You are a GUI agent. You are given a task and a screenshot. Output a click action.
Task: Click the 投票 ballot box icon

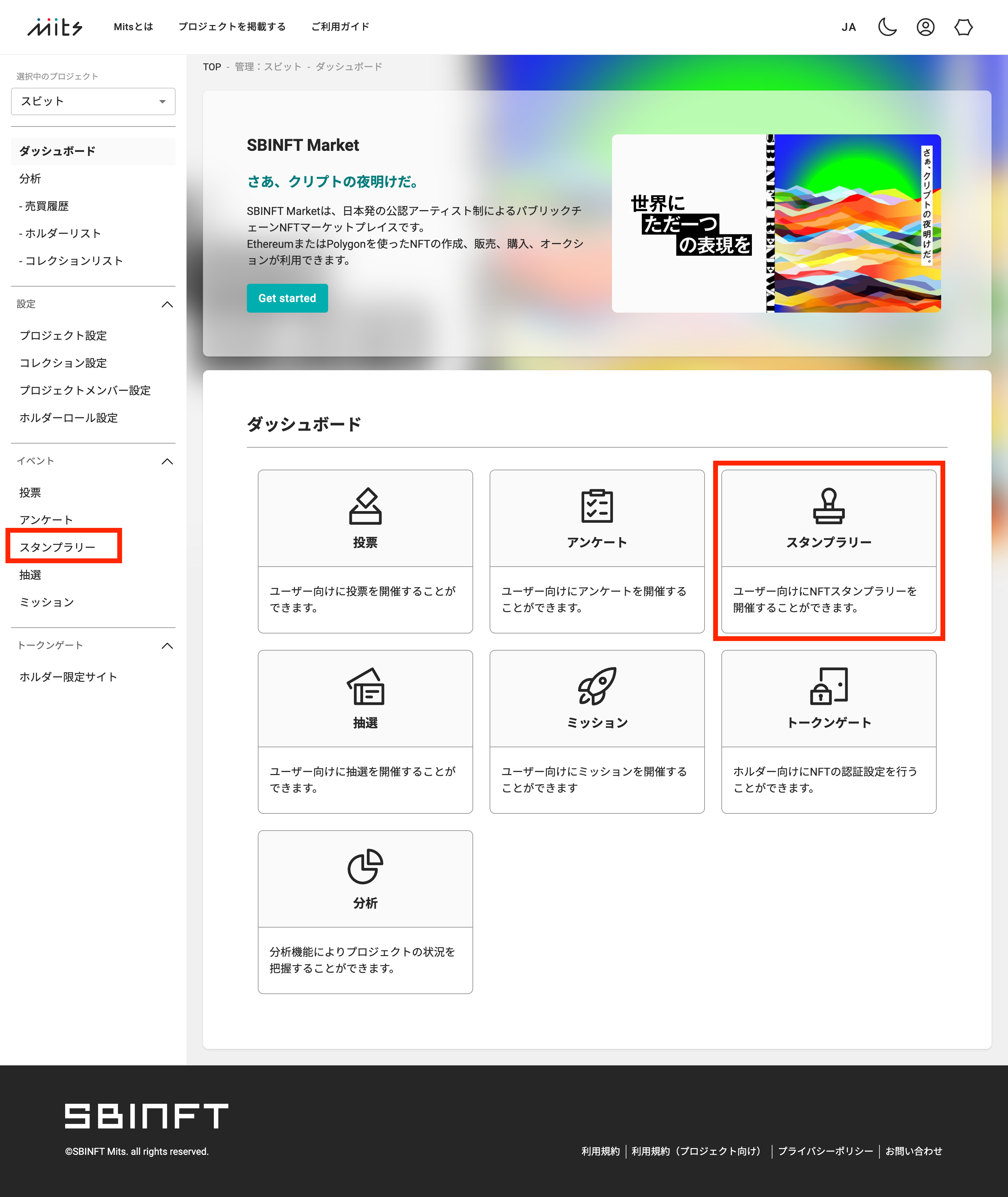(x=365, y=506)
